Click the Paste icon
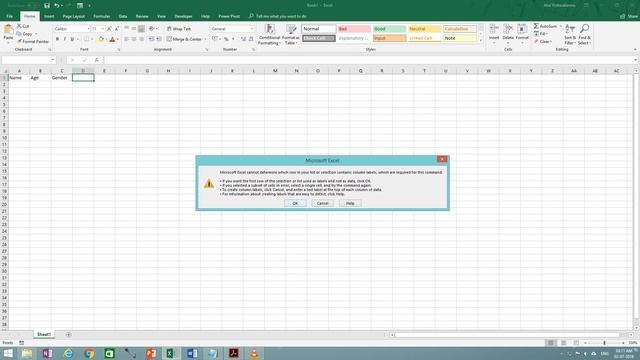This screenshot has height=360, width=640. [8, 30]
